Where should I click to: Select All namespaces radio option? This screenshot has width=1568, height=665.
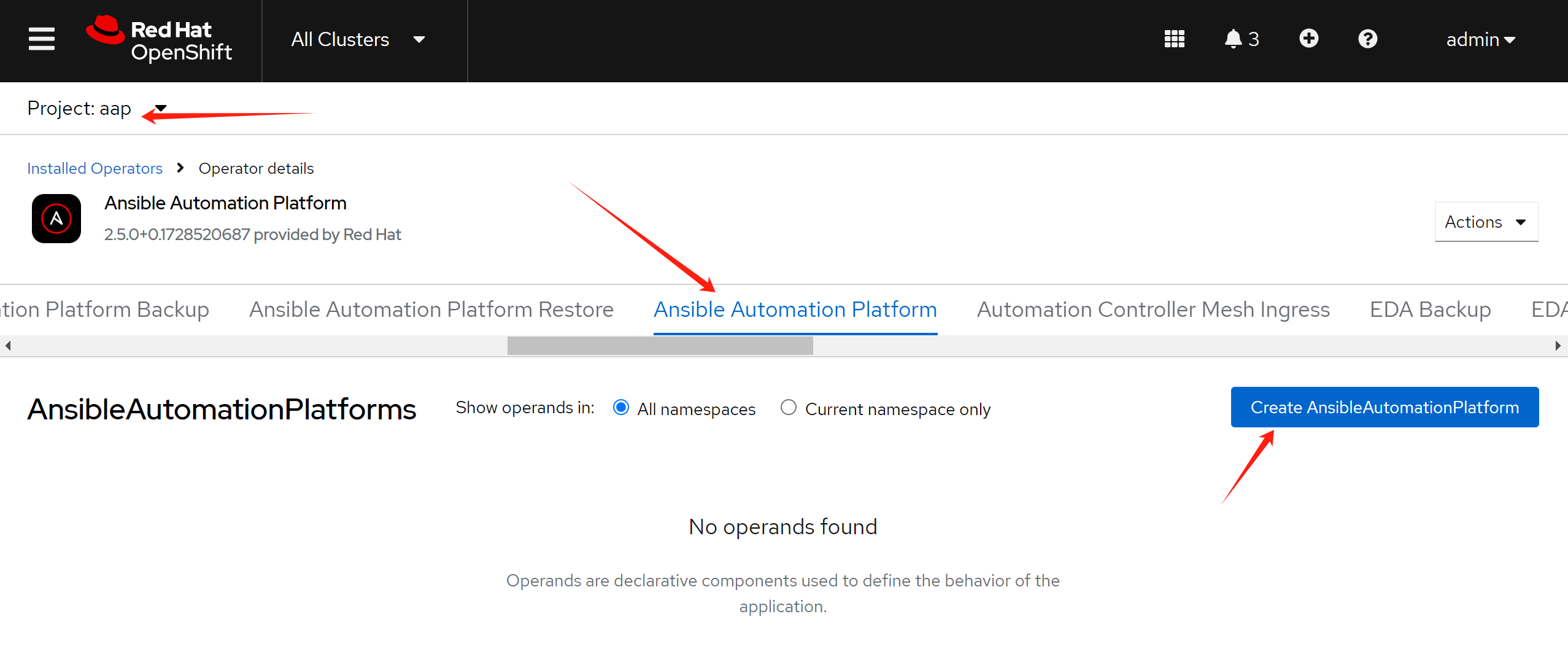pos(621,408)
